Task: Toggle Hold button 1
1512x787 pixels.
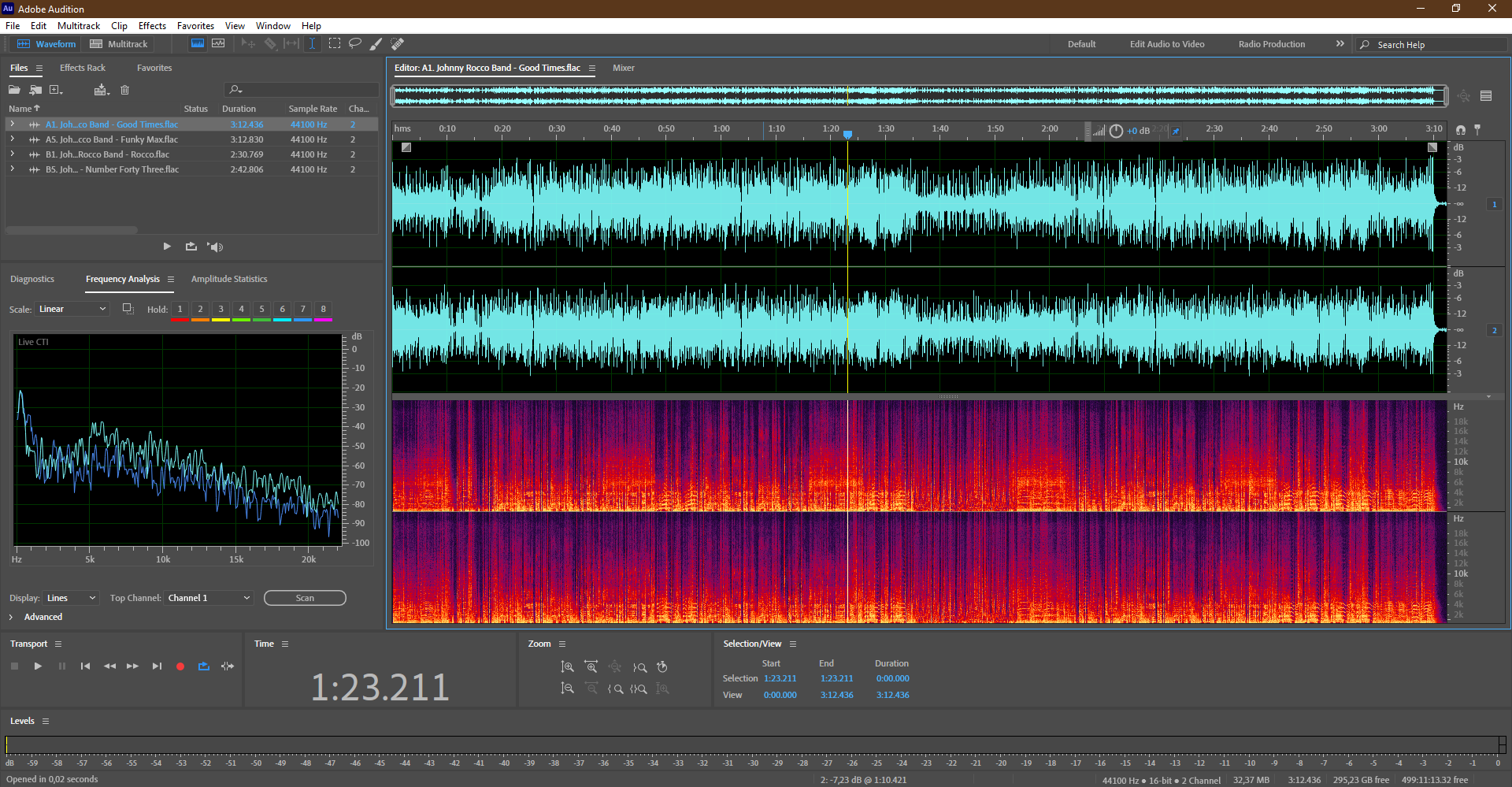Action: coord(180,310)
